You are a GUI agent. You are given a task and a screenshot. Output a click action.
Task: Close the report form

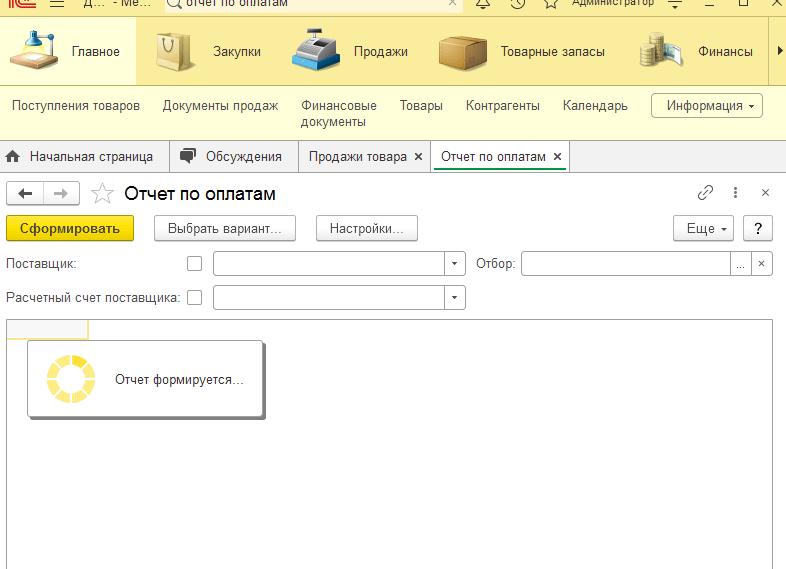765,193
